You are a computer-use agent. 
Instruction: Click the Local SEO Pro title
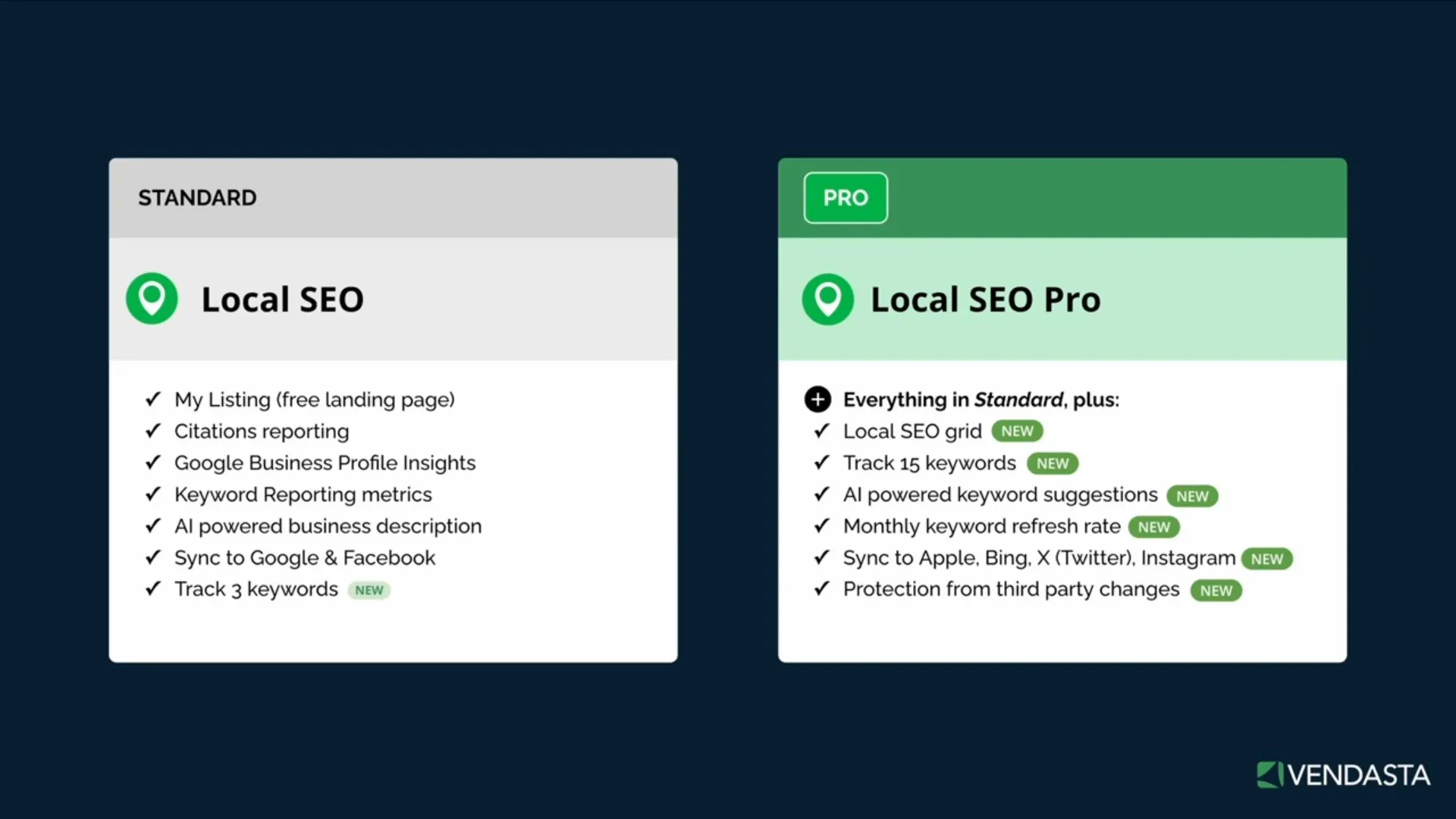985,300
